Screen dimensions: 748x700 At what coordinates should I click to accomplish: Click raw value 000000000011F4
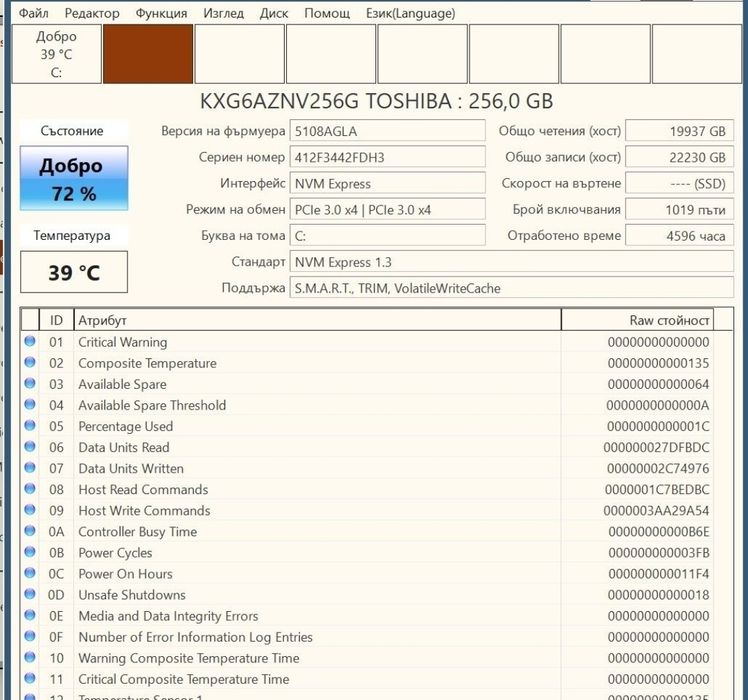[x=659, y=574]
